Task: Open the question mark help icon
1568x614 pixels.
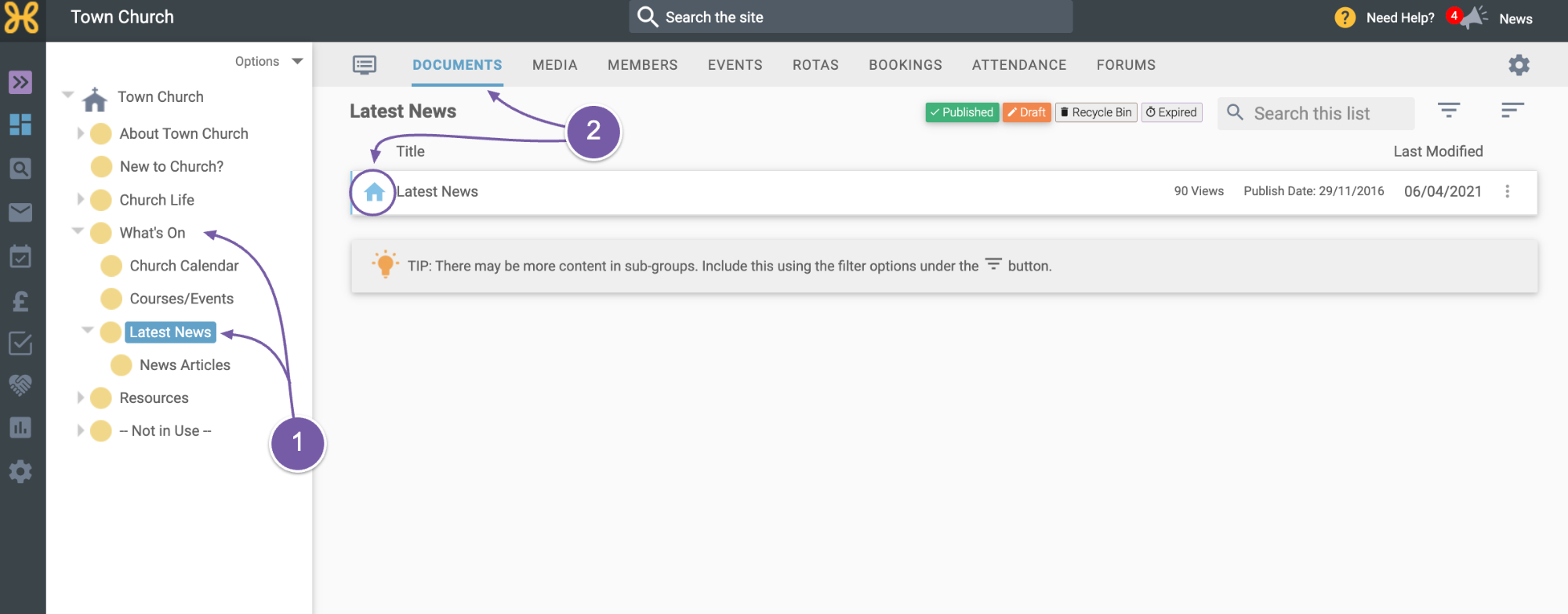Action: pos(1345,17)
